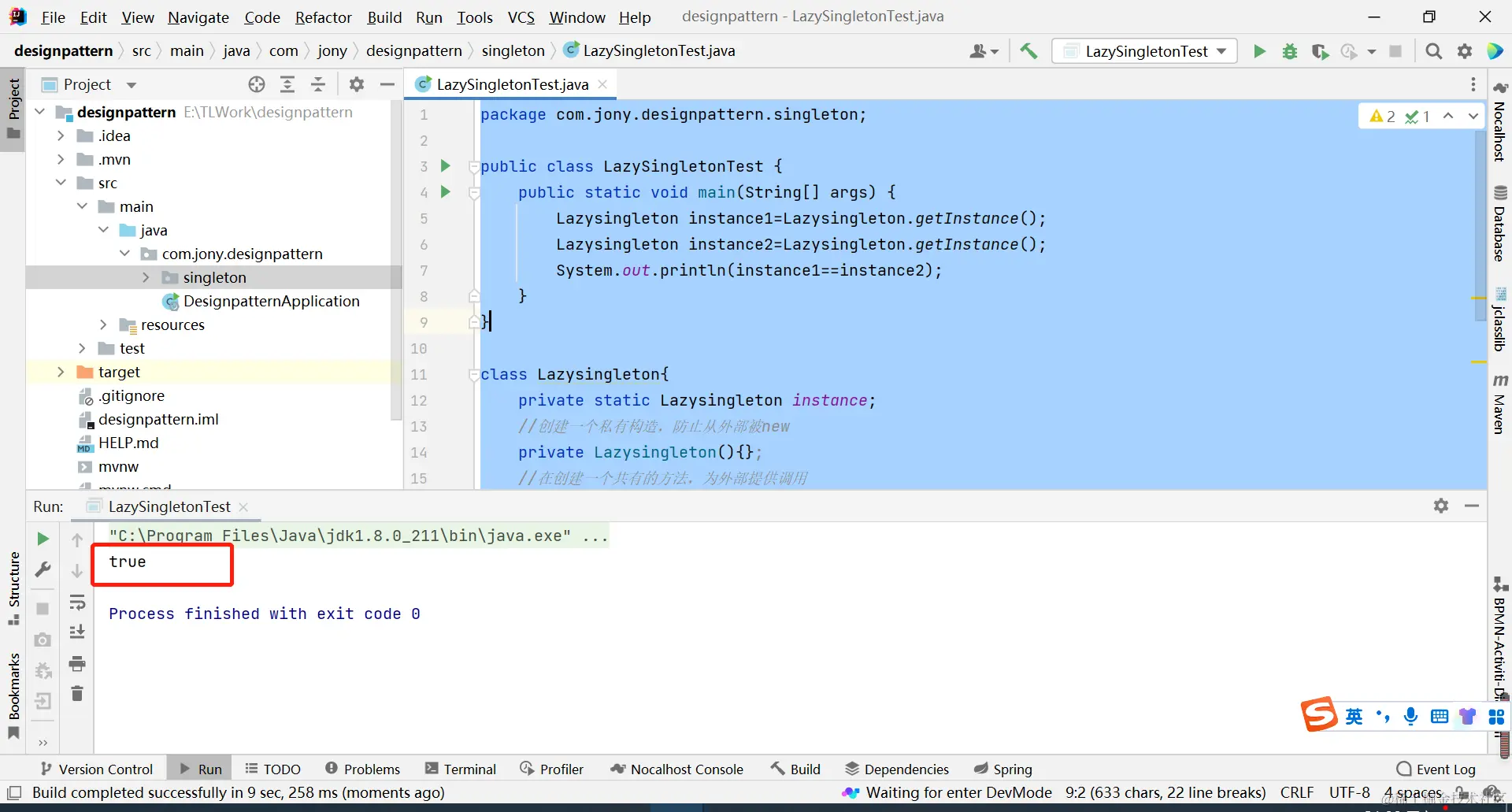Start debugging with the bug icon

pos(1290,51)
